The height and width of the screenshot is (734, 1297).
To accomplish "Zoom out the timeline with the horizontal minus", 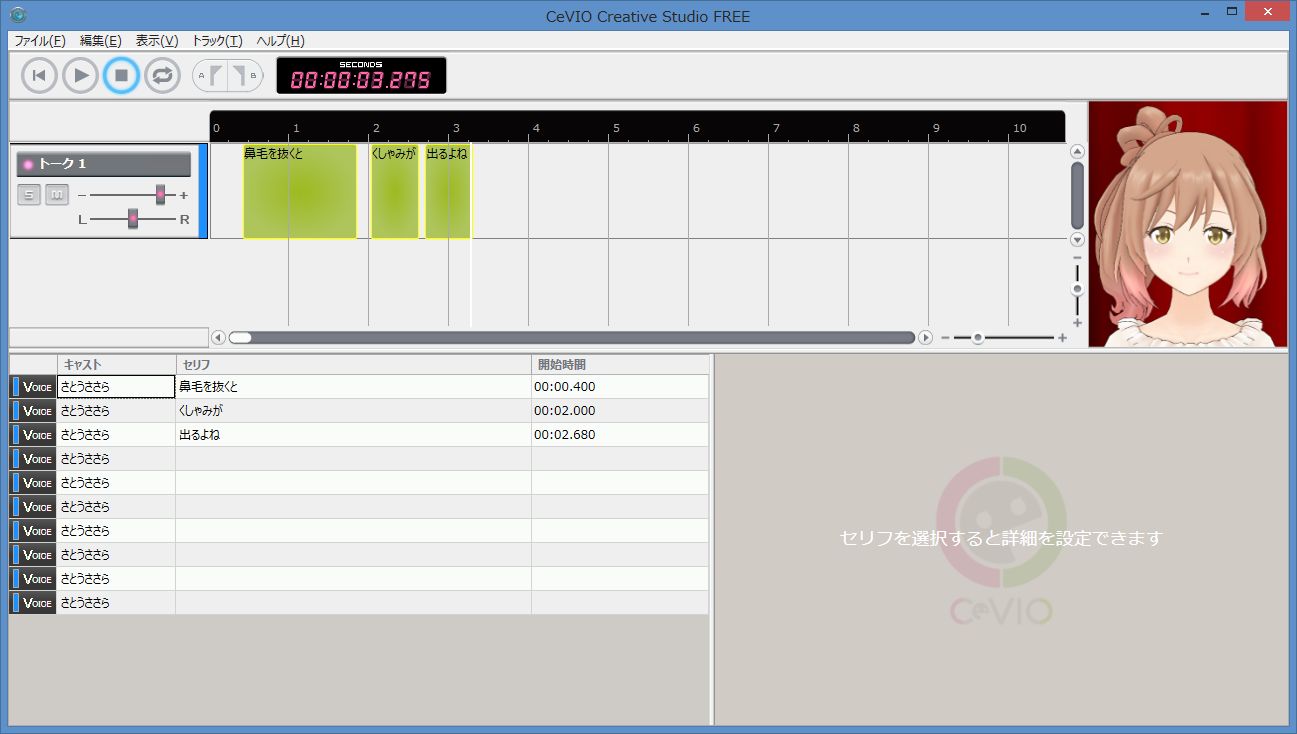I will coord(945,338).
